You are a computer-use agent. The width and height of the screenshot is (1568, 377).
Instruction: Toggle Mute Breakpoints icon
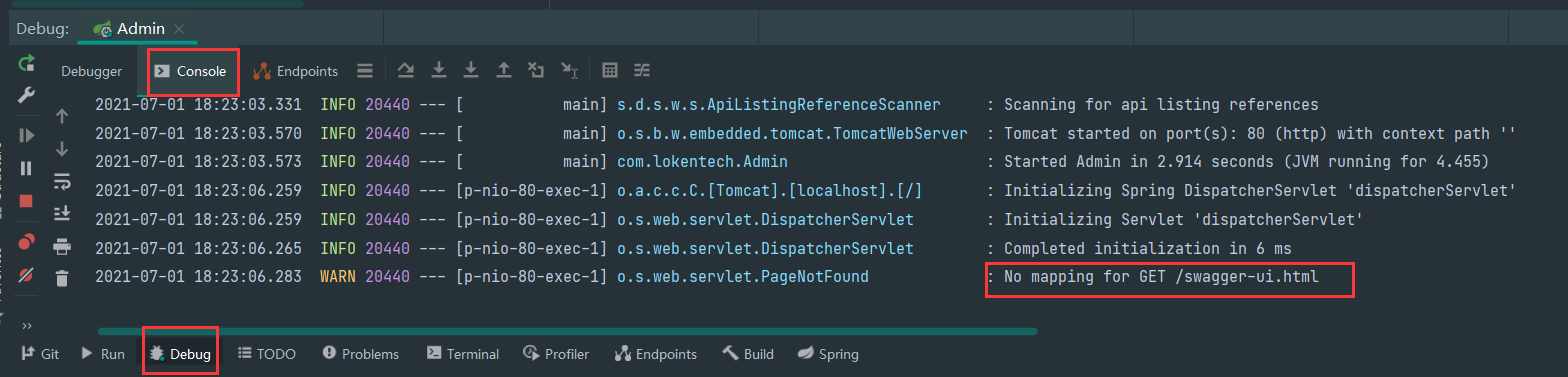(x=27, y=273)
